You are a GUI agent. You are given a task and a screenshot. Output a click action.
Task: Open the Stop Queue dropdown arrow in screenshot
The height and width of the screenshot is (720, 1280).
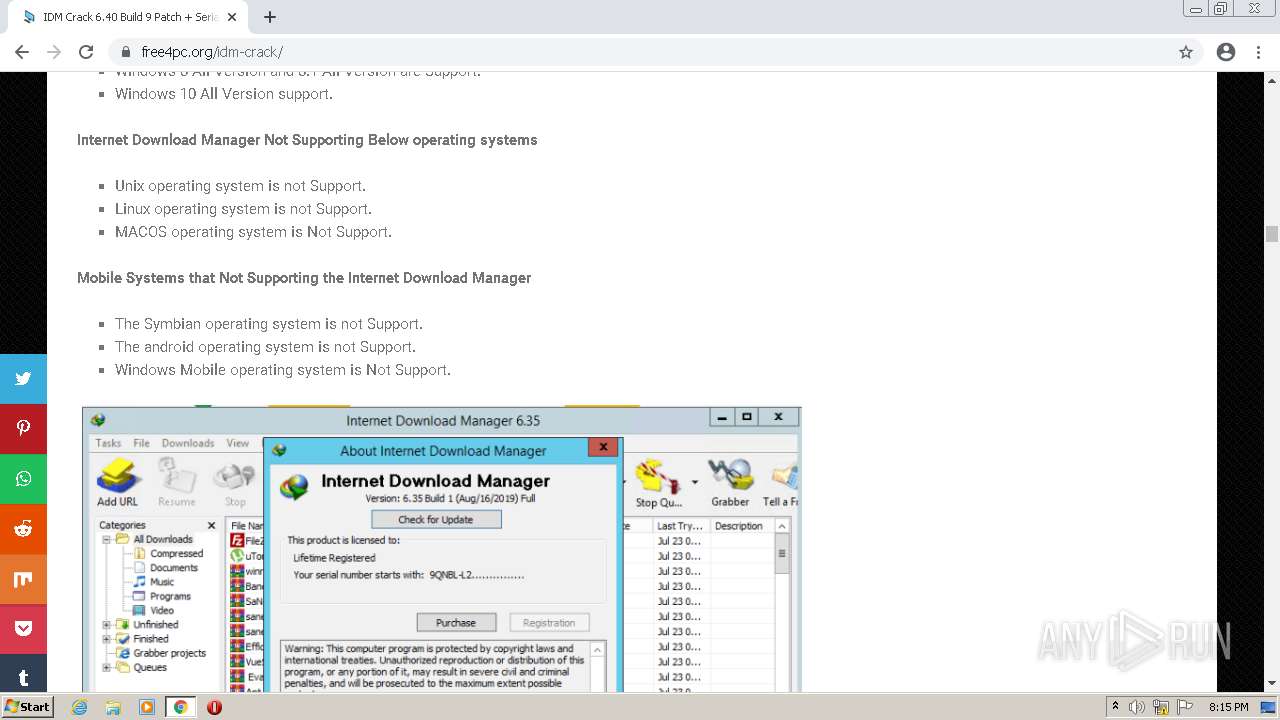(695, 483)
